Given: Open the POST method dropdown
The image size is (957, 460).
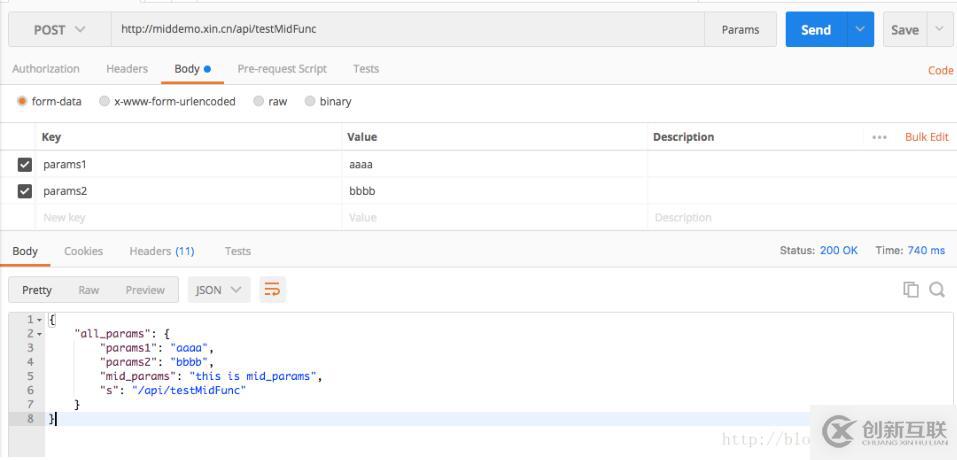Looking at the screenshot, I should point(59,29).
